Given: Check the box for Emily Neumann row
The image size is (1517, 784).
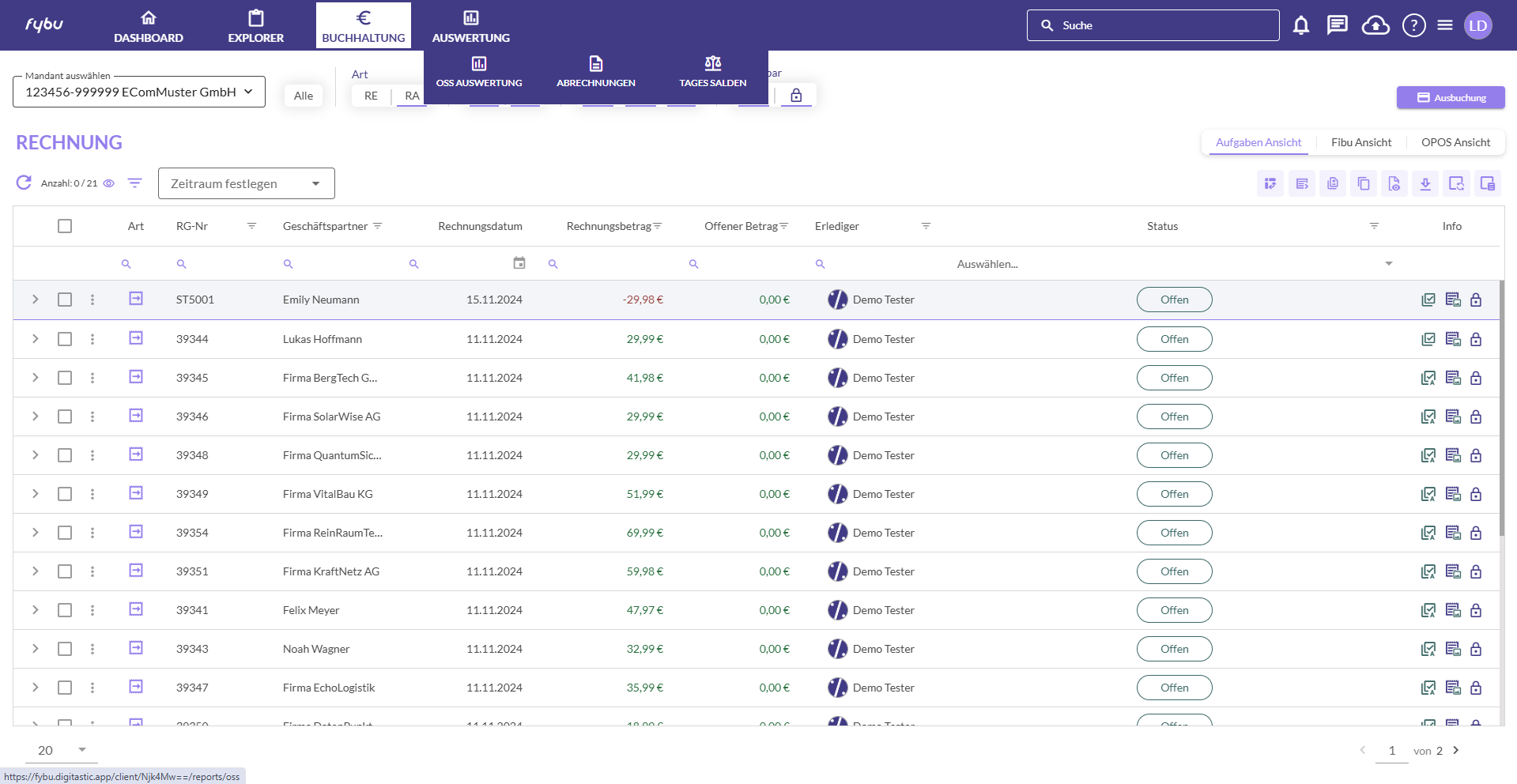Looking at the screenshot, I should click(x=65, y=300).
